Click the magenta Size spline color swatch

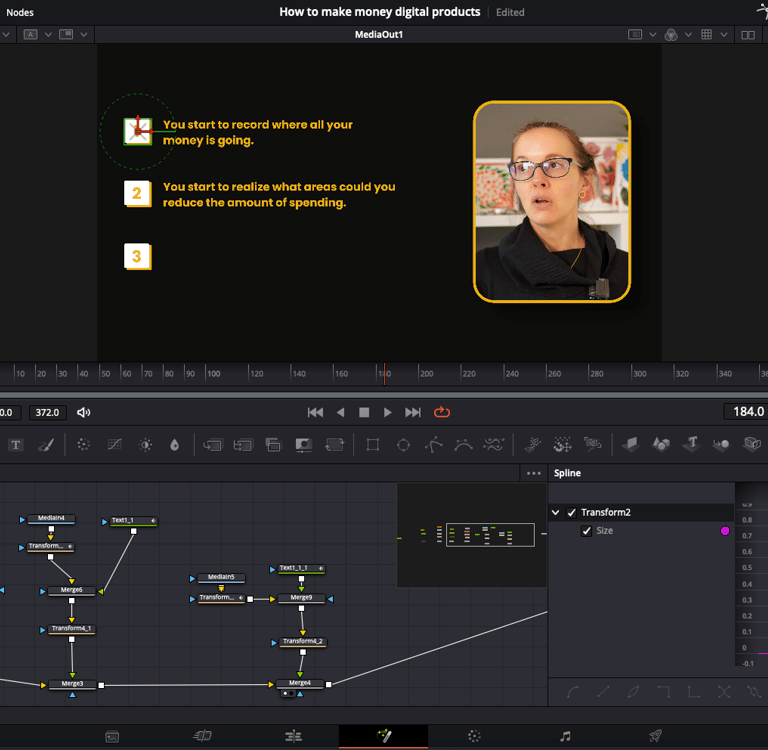click(x=725, y=531)
